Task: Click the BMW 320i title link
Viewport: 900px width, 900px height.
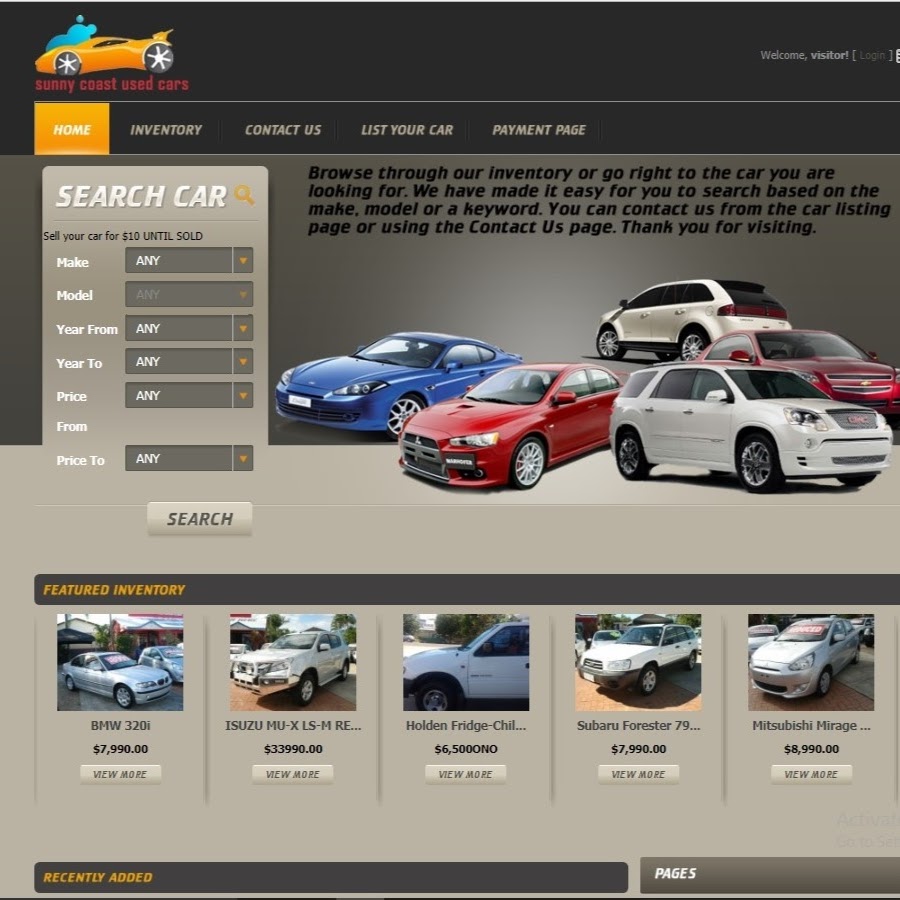Action: click(121, 726)
